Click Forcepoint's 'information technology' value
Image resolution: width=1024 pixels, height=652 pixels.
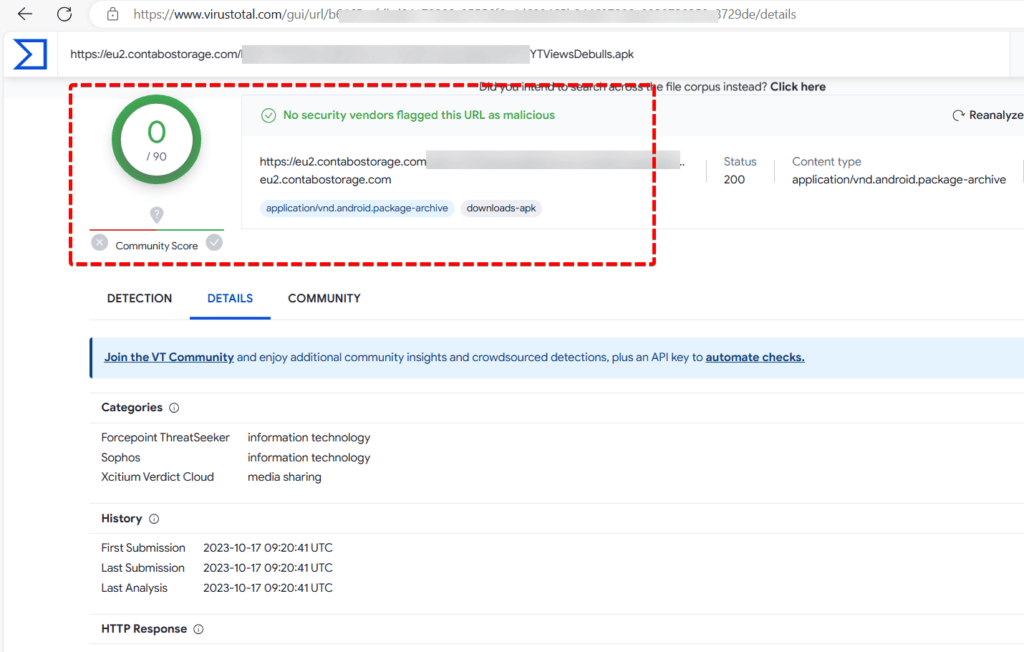309,438
